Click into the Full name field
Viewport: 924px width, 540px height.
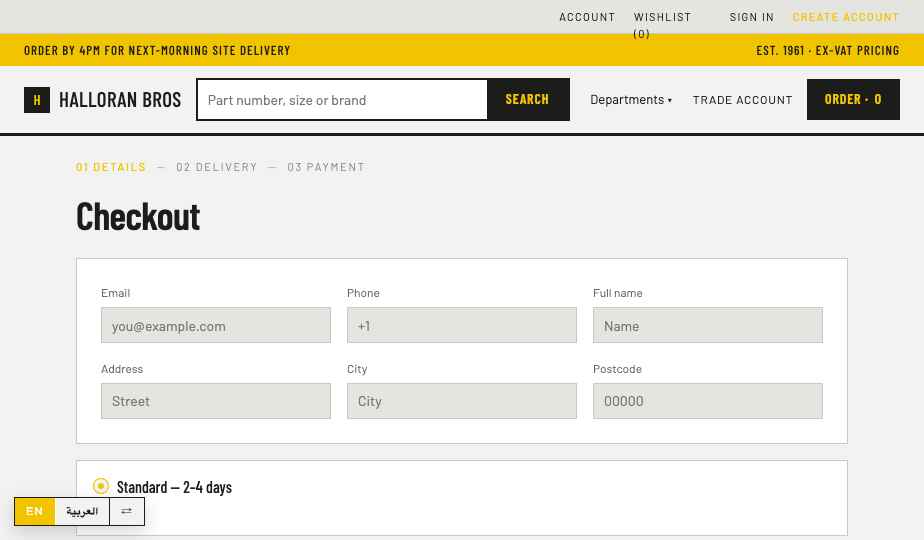coord(707,325)
